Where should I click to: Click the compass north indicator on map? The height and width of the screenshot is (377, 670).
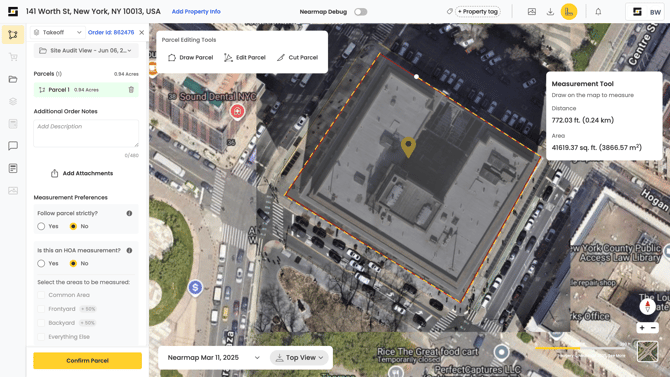[647, 306]
